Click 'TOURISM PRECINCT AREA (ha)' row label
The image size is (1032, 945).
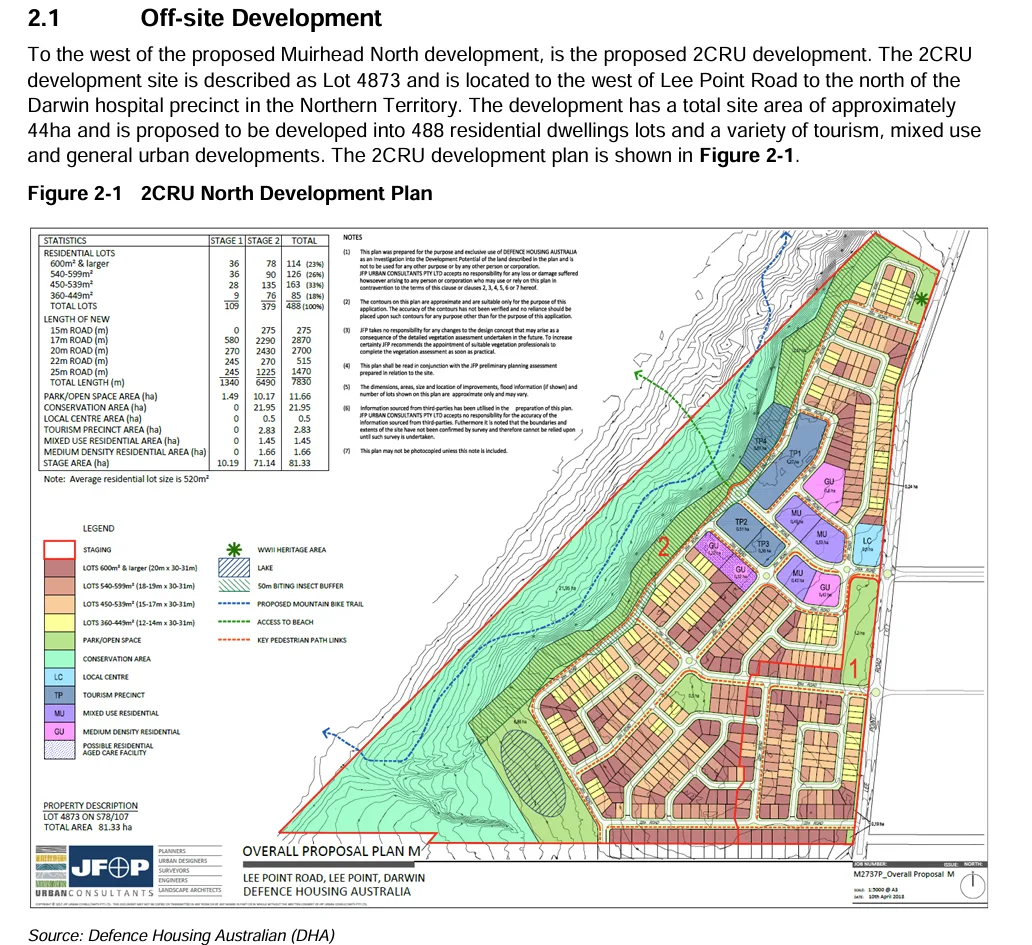coord(102,430)
